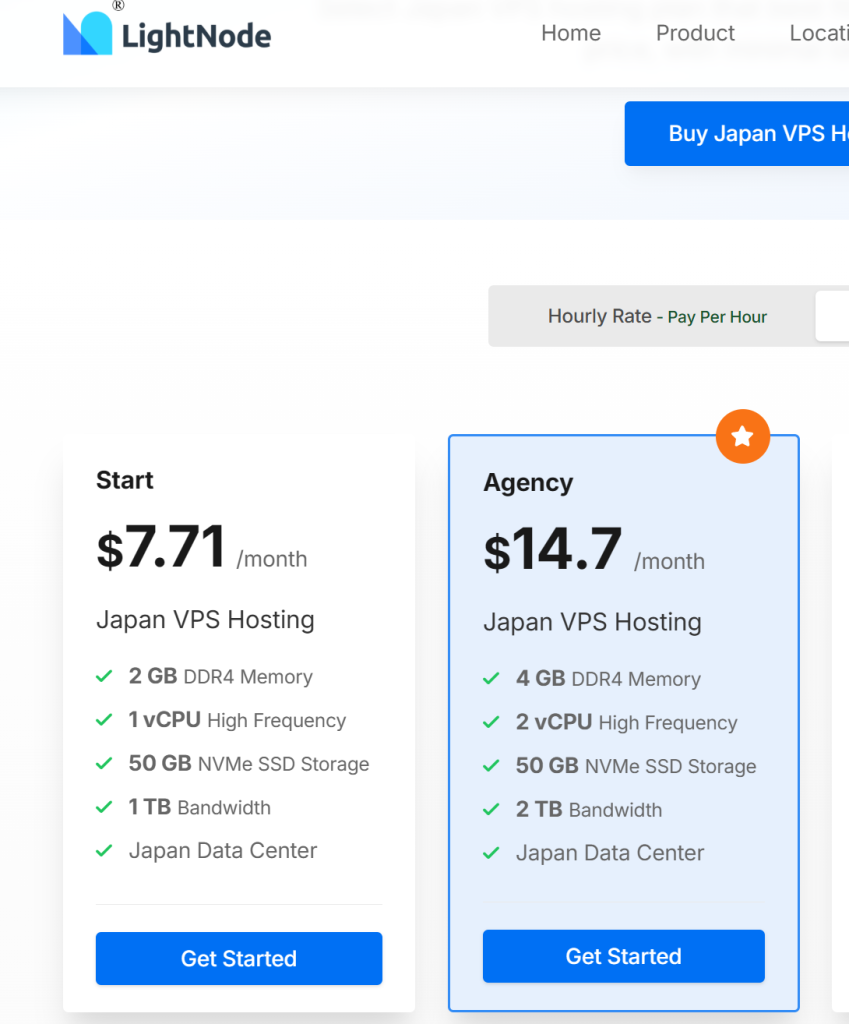Click 50 GB NVMe SSD Storage in Start plan
The height and width of the screenshot is (1024, 849).
coord(249,763)
